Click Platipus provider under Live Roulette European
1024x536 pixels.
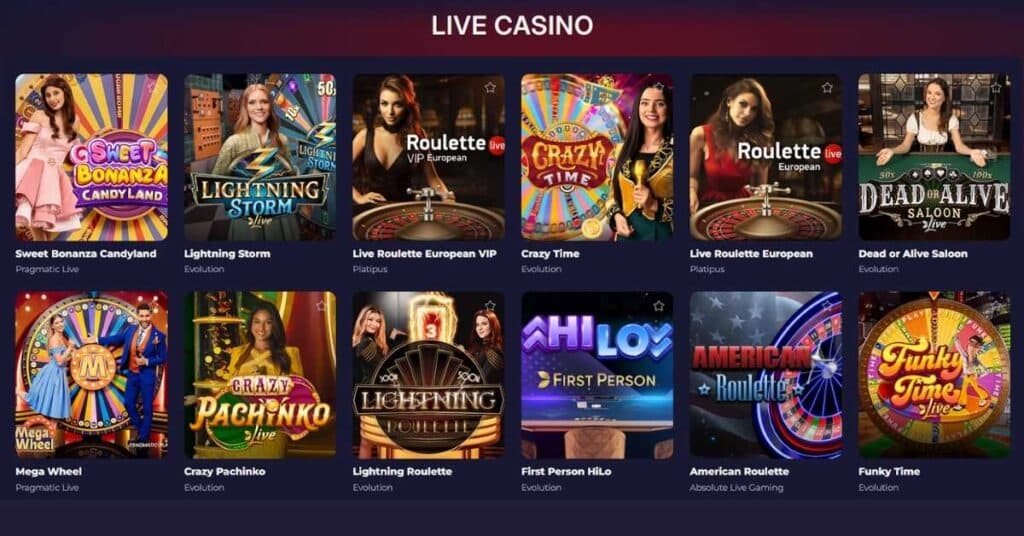coord(707,269)
